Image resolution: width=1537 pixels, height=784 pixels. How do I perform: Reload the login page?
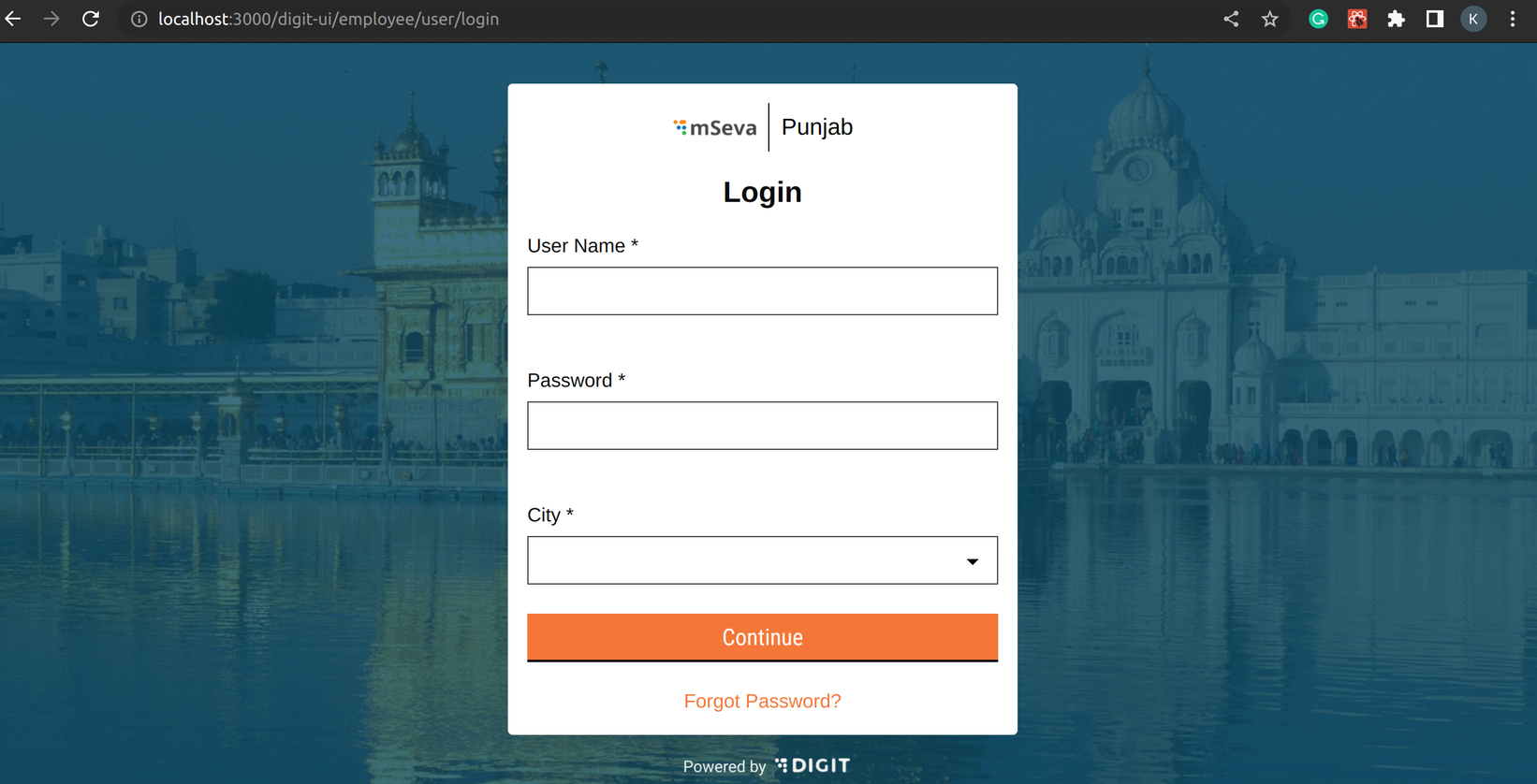91,19
